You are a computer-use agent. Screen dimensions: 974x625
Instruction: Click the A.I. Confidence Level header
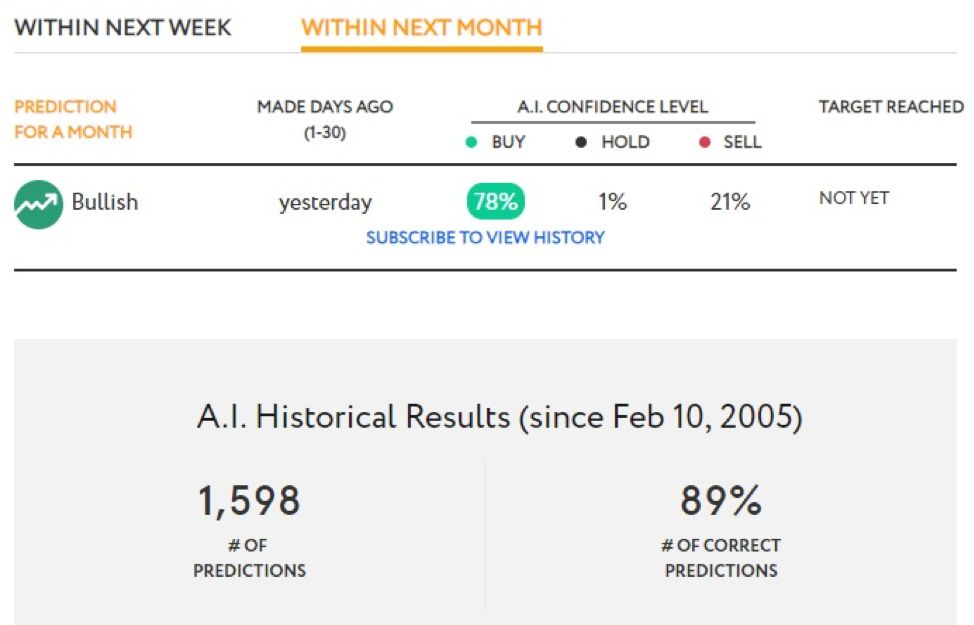[x=612, y=107]
